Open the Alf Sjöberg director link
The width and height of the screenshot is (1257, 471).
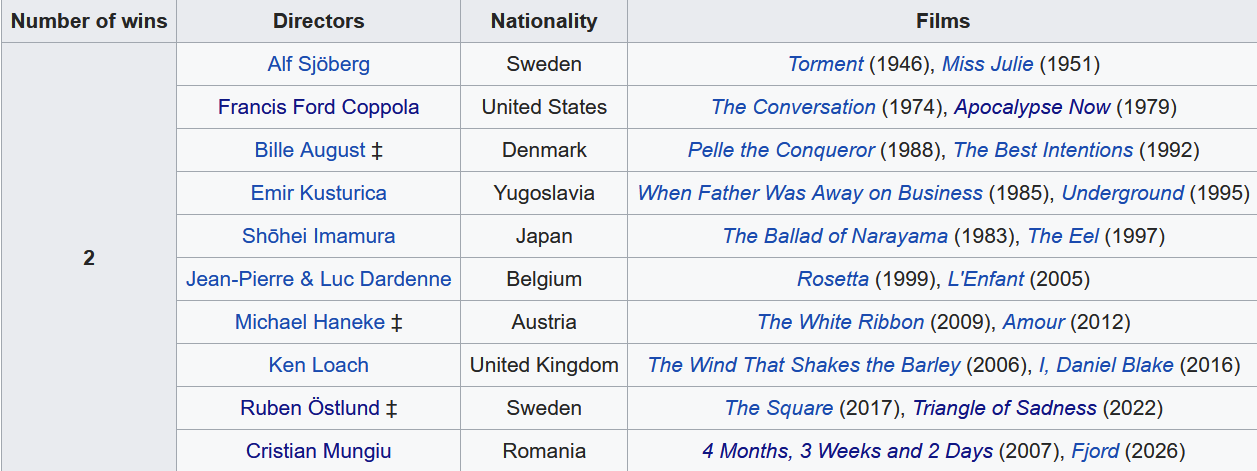319,64
